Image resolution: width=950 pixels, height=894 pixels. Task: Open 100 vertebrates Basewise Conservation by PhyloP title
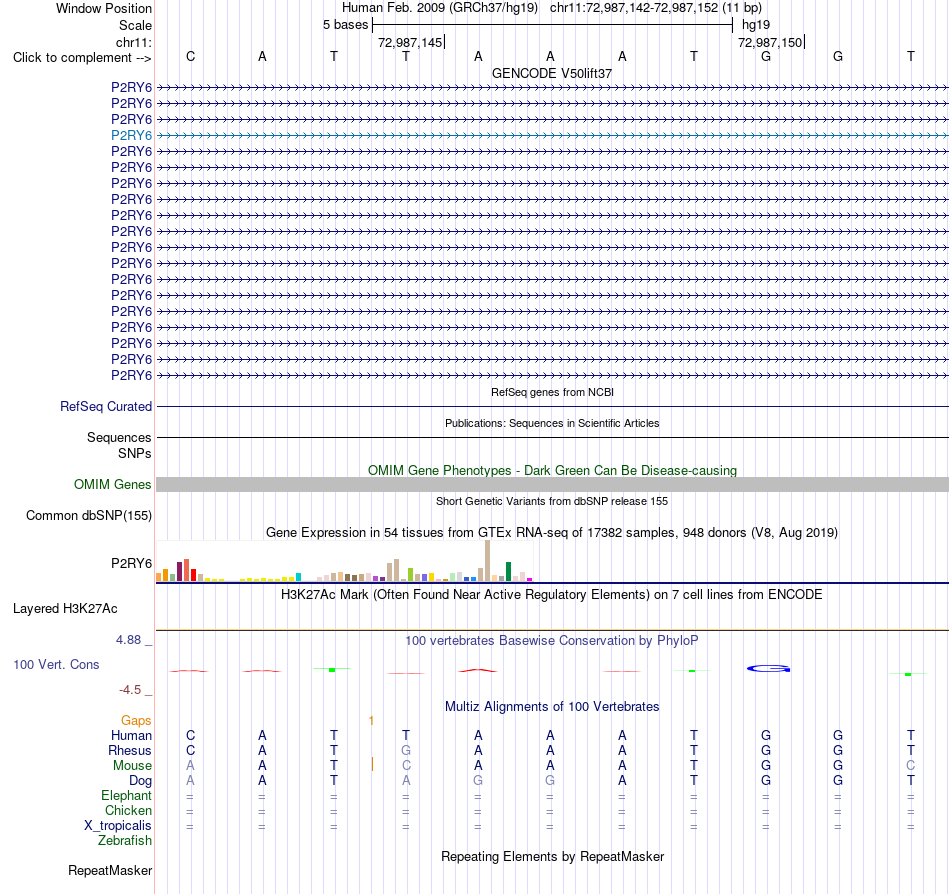551,640
